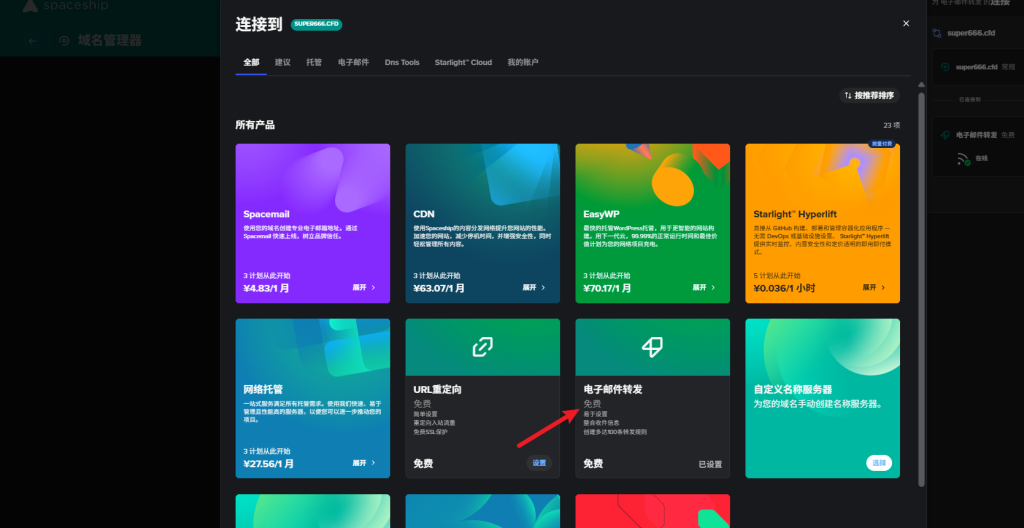The height and width of the screenshot is (528, 1024).
Task: Click the CDN card title
Action: pyautogui.click(x=424, y=214)
